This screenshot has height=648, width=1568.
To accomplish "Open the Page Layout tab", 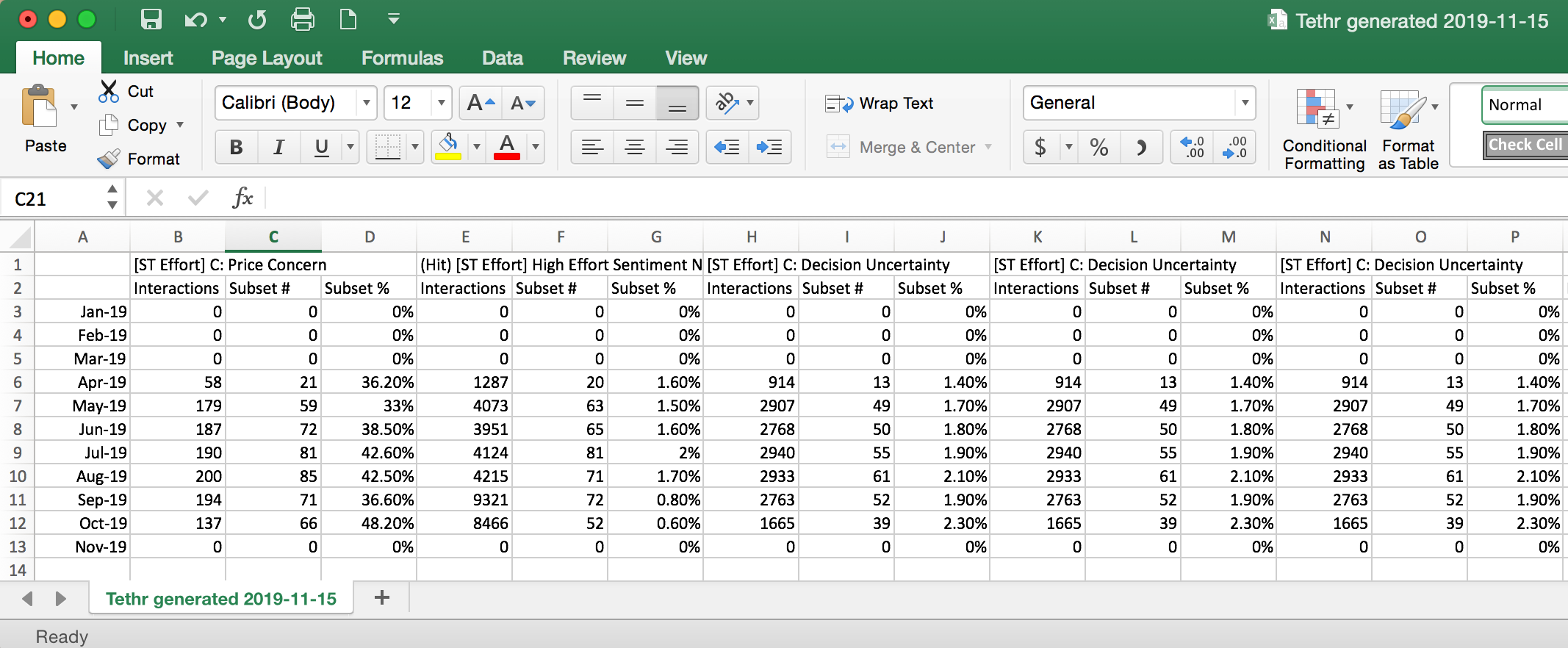I will pyautogui.click(x=267, y=58).
